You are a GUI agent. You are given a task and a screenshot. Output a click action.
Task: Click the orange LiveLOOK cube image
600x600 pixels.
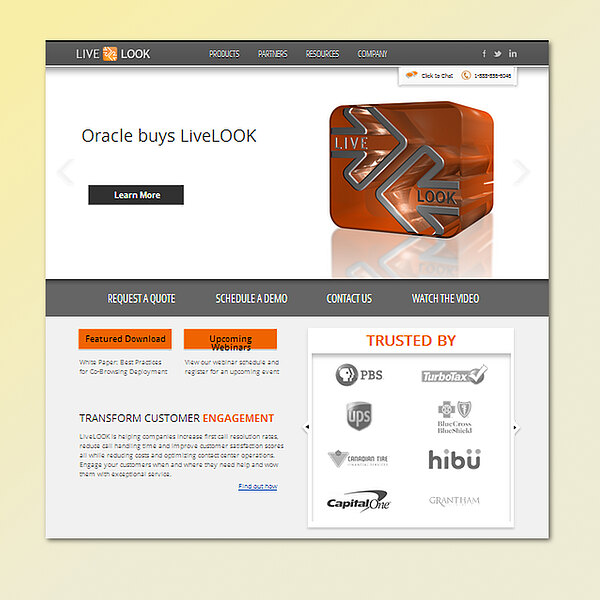411,170
